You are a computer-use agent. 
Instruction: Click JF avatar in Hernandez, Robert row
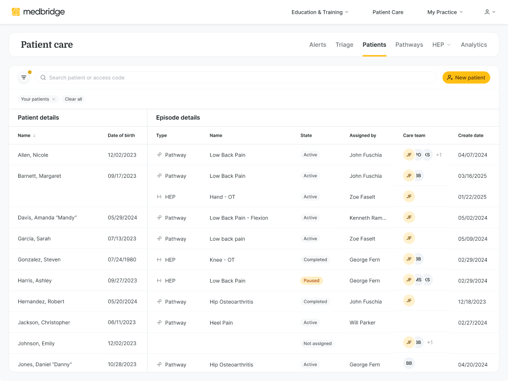(x=409, y=301)
